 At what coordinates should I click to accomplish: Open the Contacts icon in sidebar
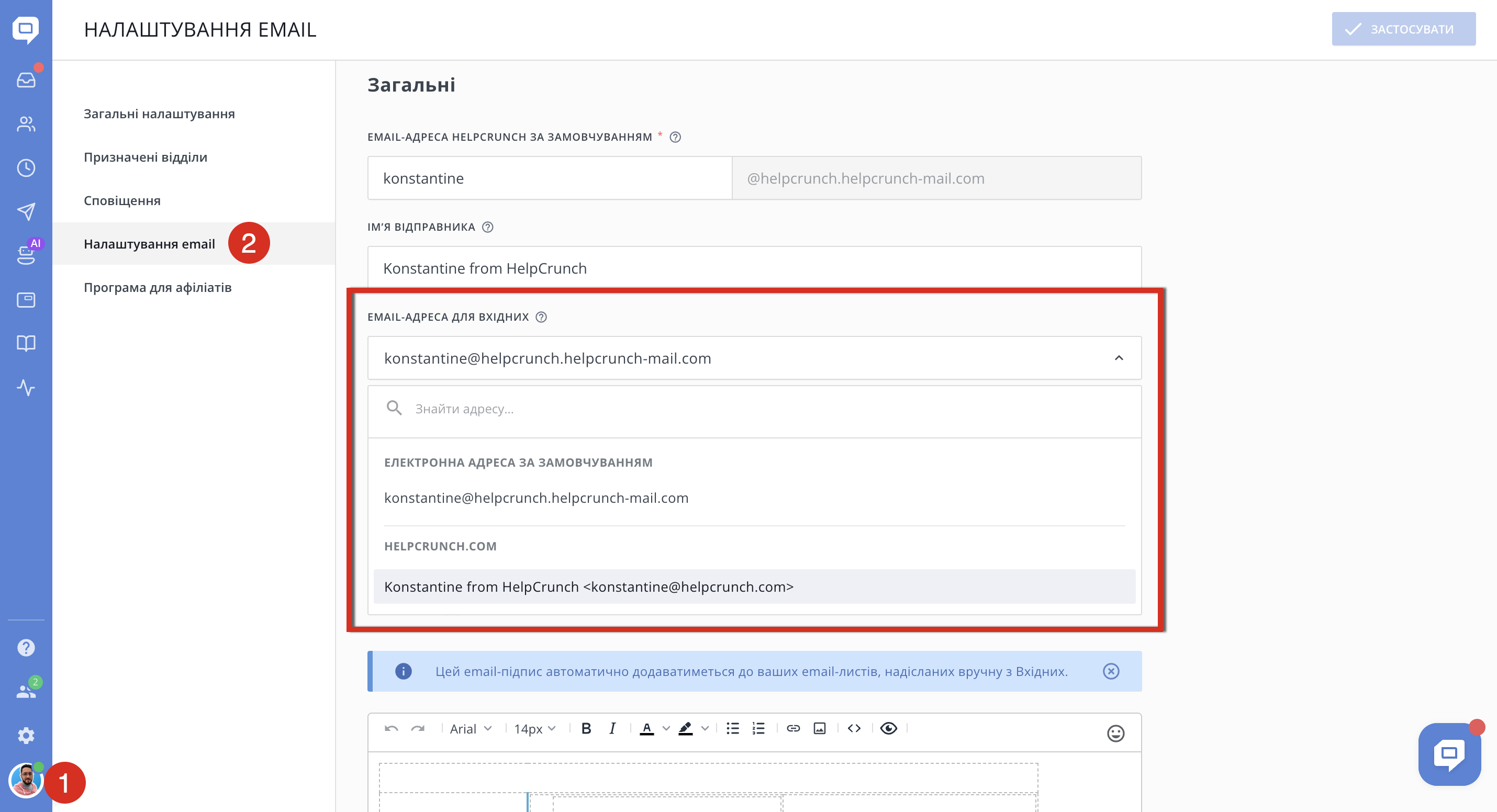26,123
